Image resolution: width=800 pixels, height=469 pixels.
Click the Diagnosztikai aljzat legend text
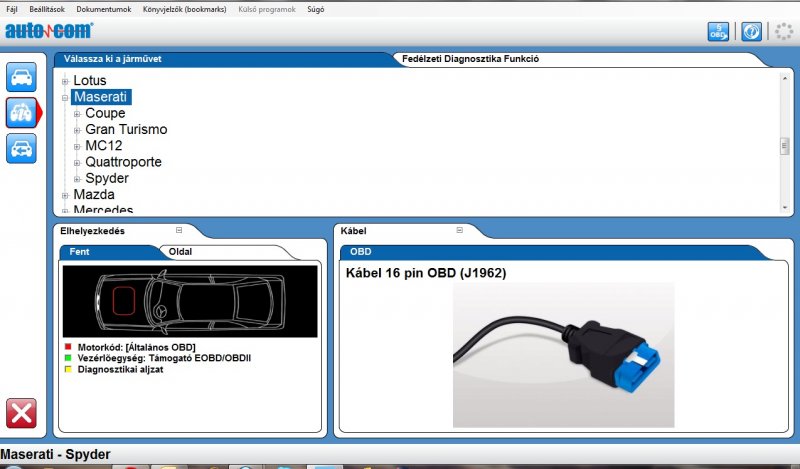pyautogui.click(x=120, y=369)
